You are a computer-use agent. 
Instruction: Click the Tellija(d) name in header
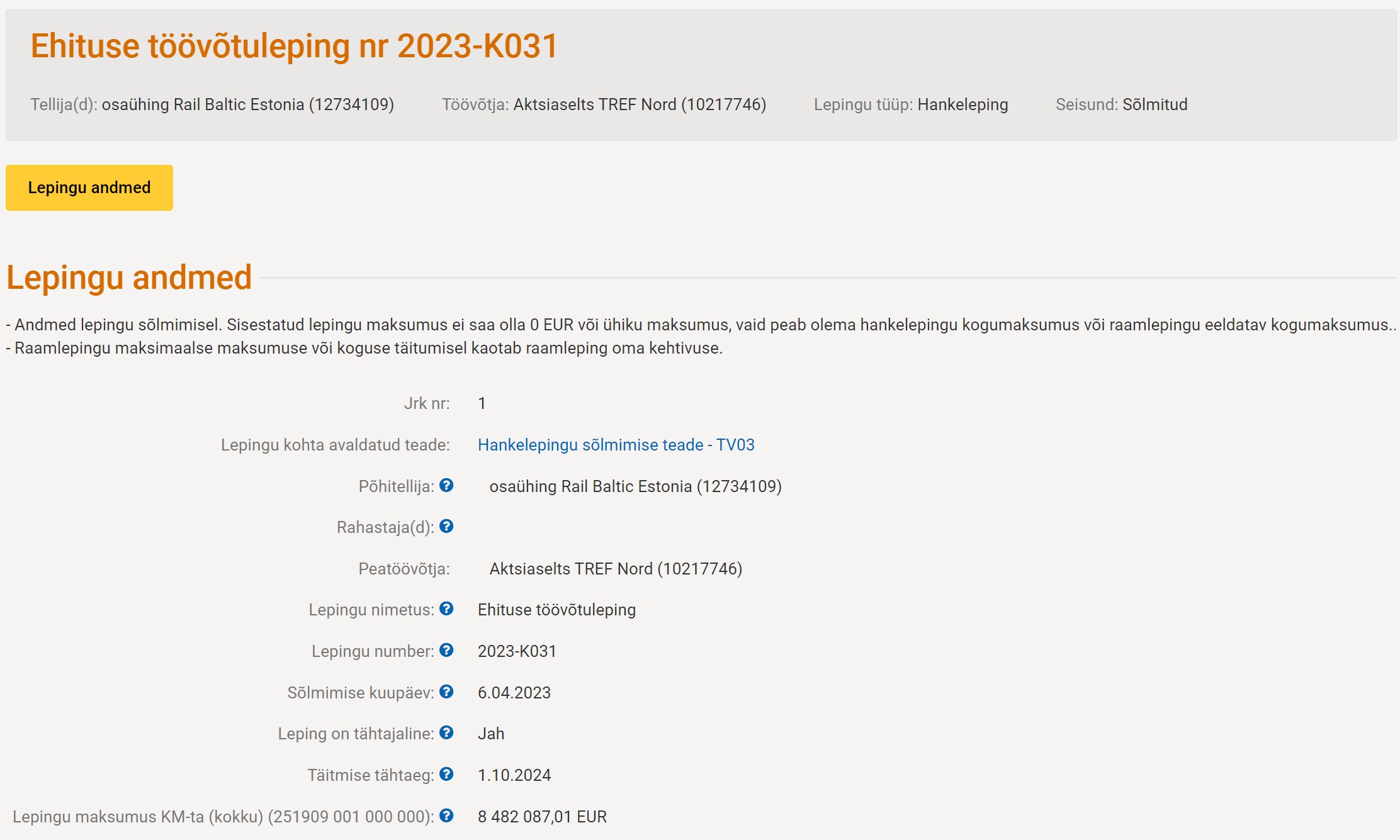coord(247,104)
